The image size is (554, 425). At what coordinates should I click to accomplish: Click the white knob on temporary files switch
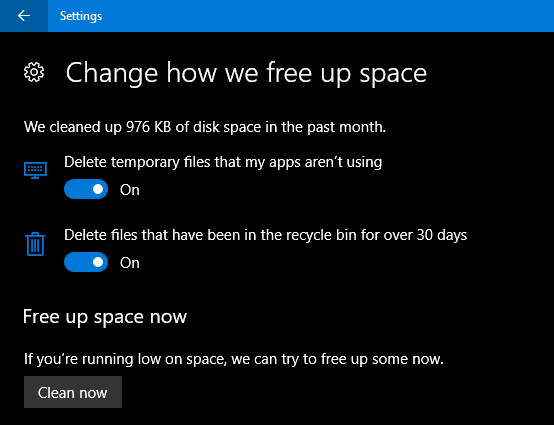[98, 189]
